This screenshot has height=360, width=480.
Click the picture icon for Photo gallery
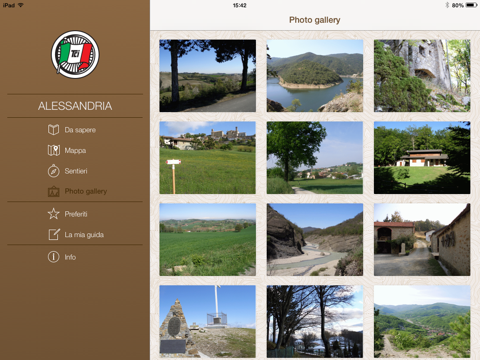pyautogui.click(x=53, y=192)
